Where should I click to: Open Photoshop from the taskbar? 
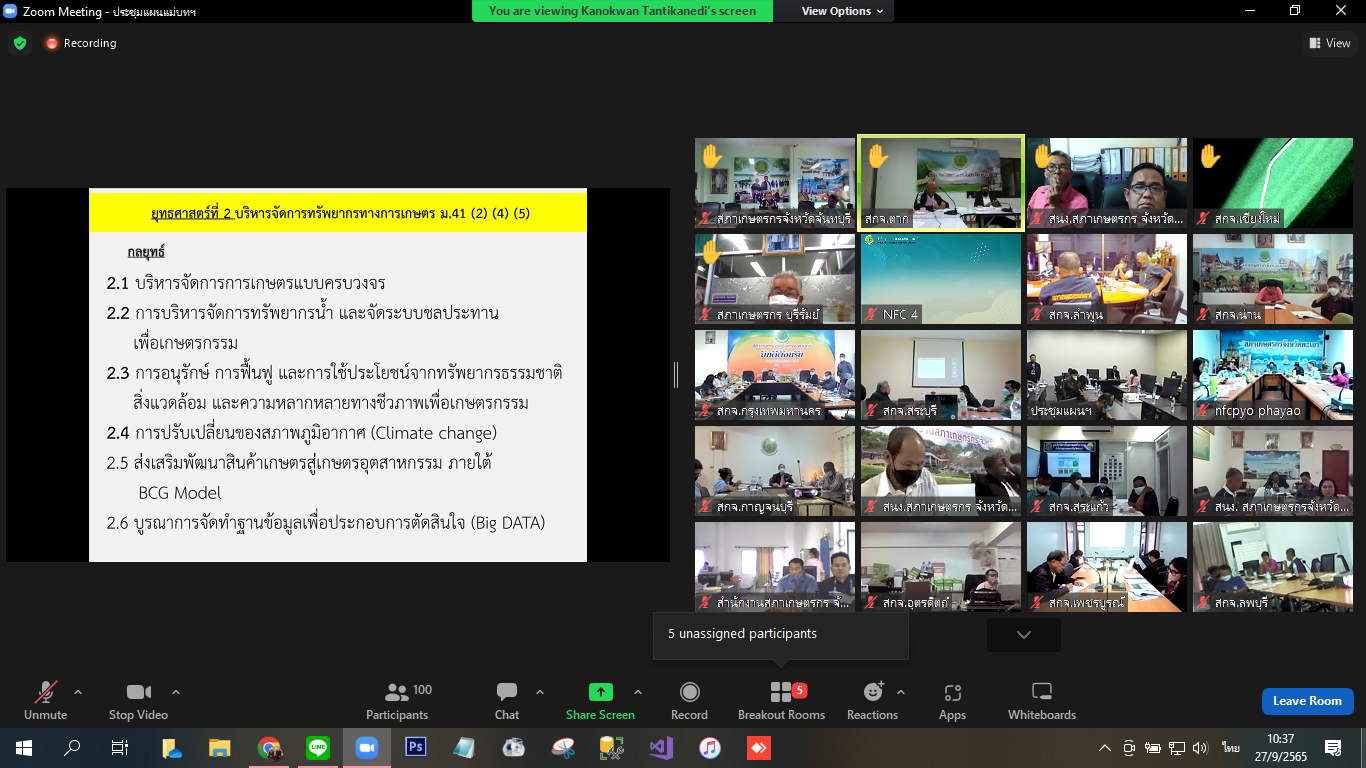[416, 747]
